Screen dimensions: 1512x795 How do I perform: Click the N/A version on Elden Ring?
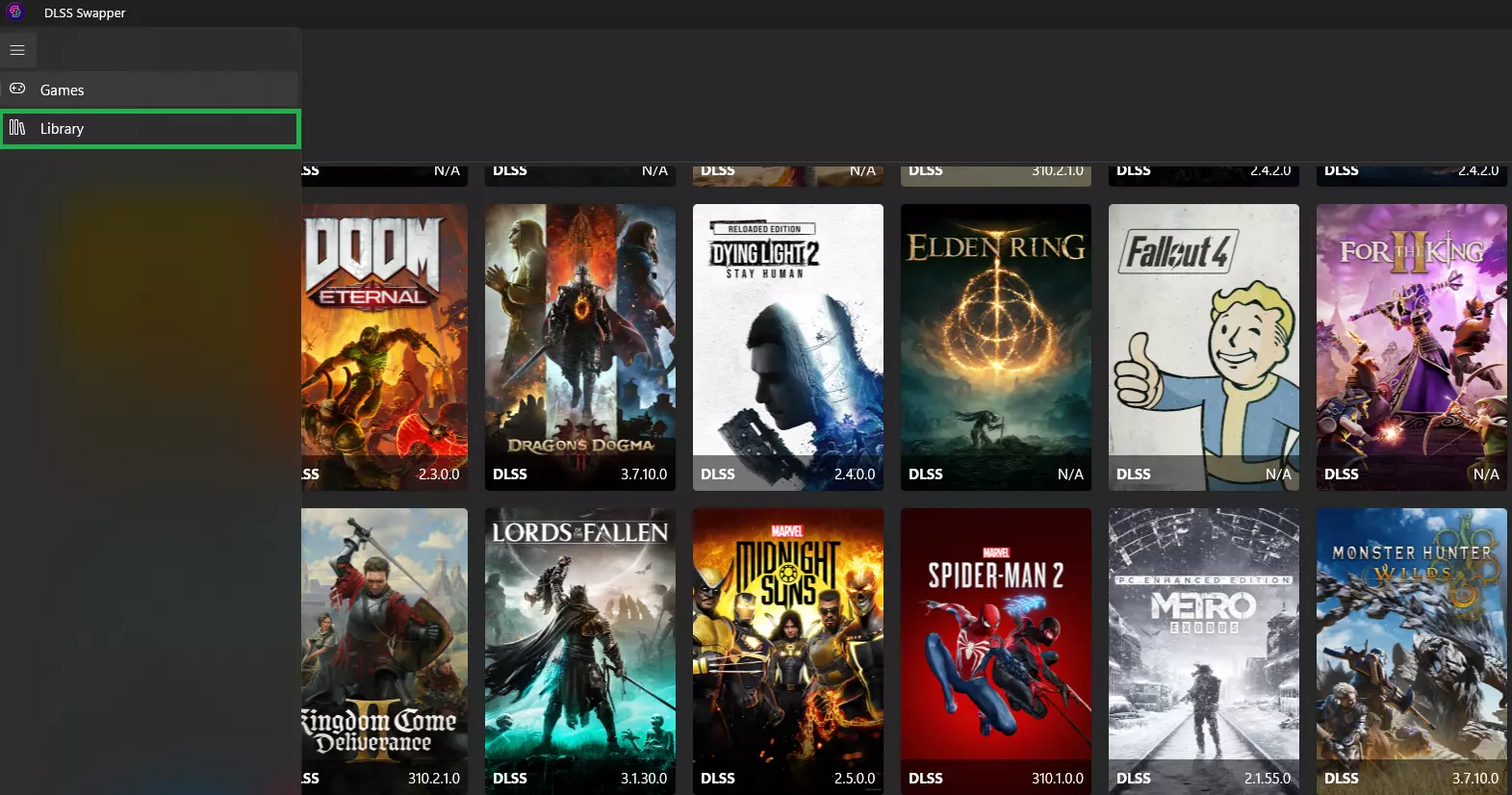(x=1070, y=474)
